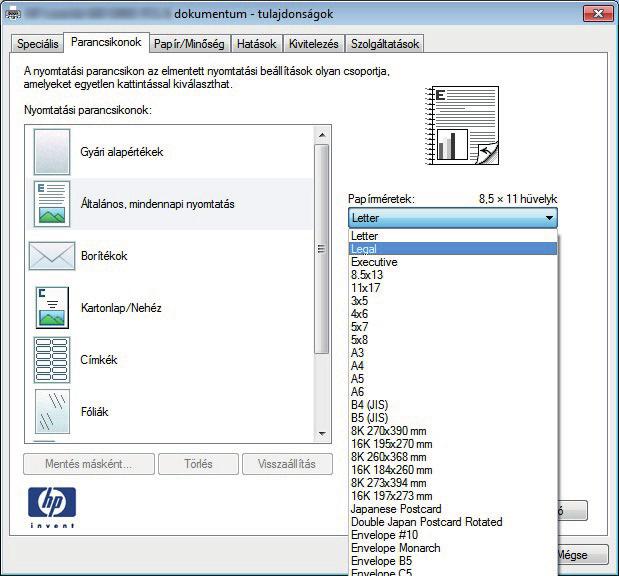The height and width of the screenshot is (576, 619).
Task: Pick 16K 197x273 mm size
Action: pyautogui.click(x=452, y=496)
